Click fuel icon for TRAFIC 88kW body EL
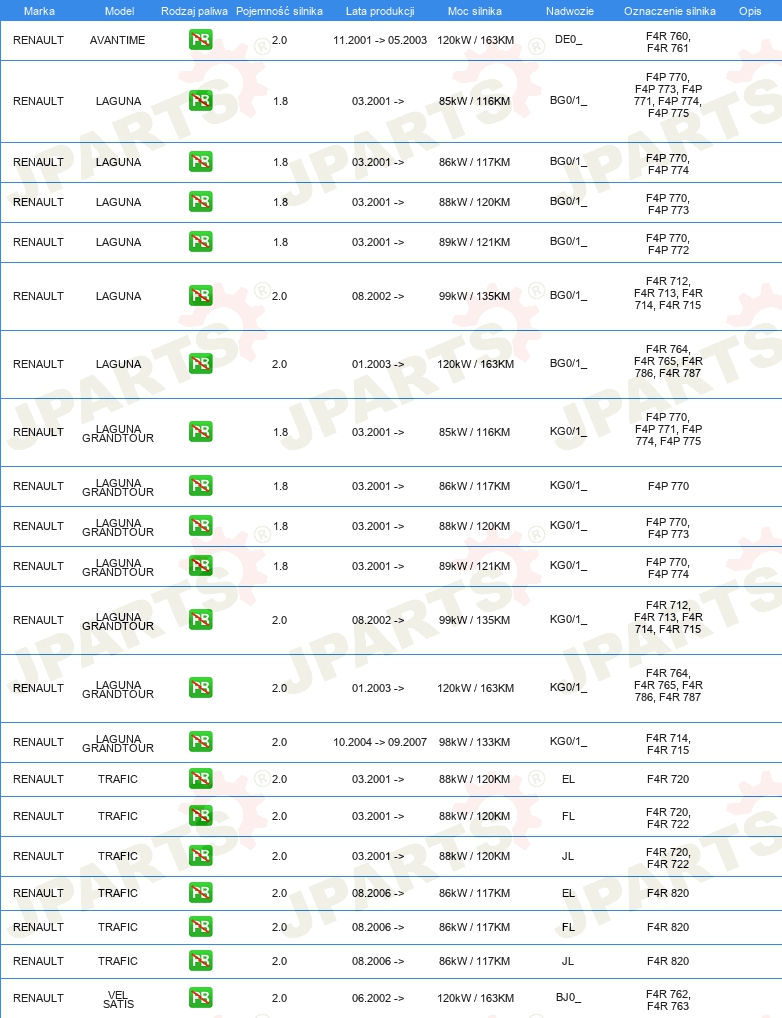This screenshot has width=782, height=1018. (x=201, y=778)
